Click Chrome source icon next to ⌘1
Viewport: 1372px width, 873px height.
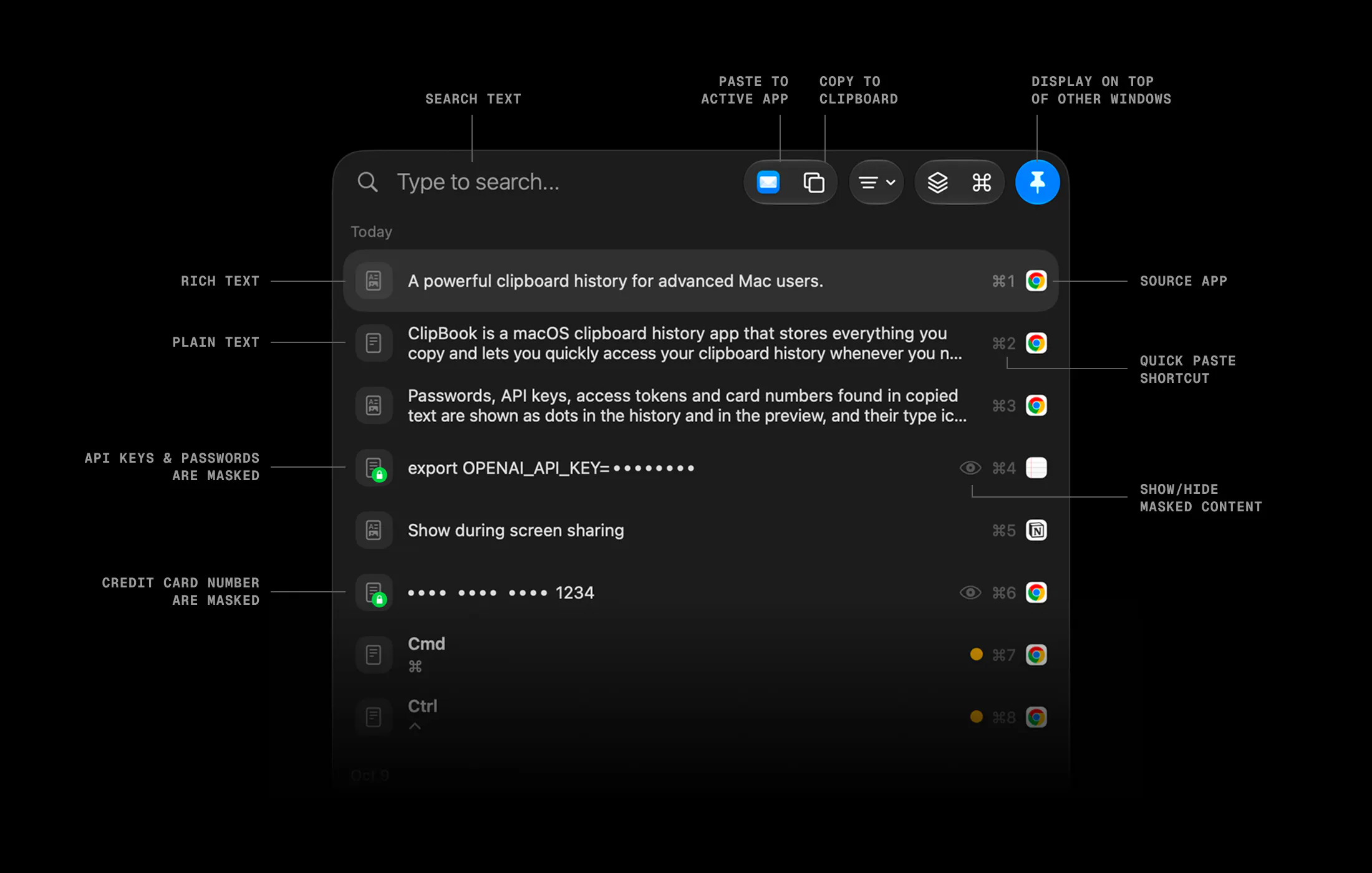point(1036,281)
